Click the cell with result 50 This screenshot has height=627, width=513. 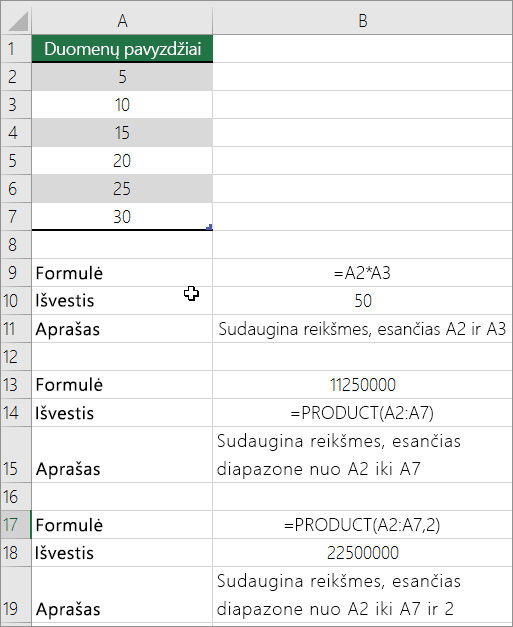pyautogui.click(x=363, y=301)
